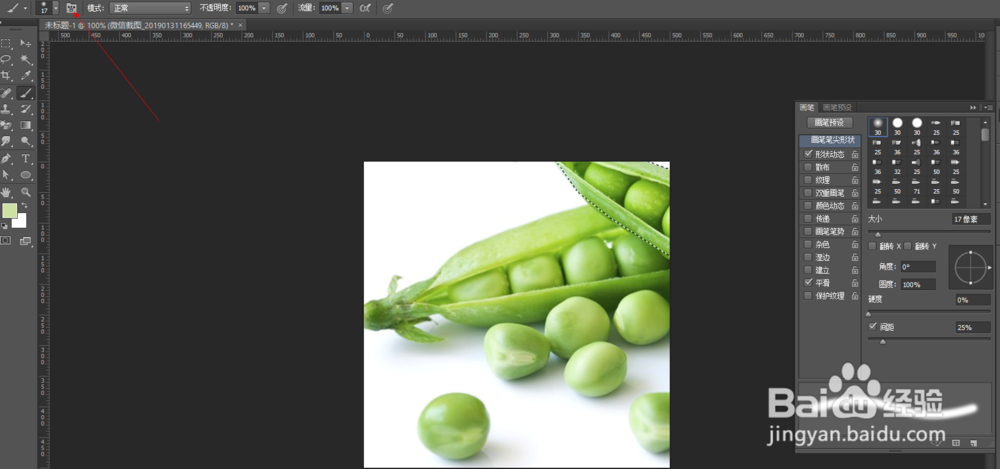This screenshot has width=1000, height=469.
Task: Toggle pressure control for size
Action: point(387,8)
